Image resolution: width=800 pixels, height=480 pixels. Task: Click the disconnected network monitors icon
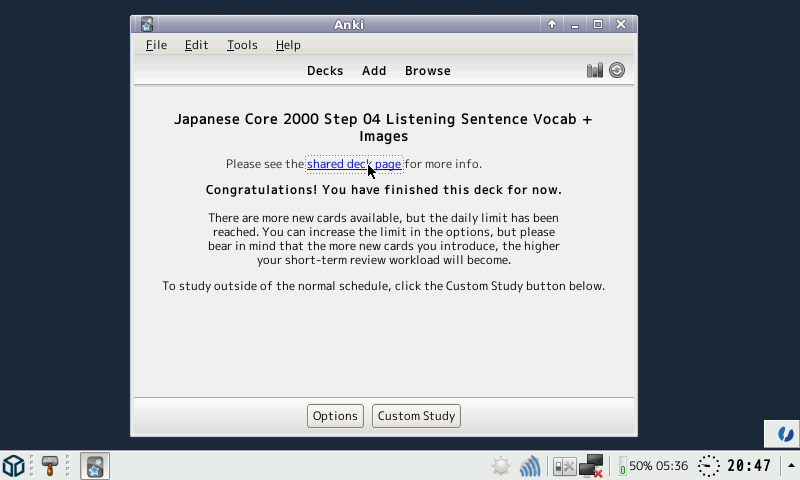tap(591, 466)
